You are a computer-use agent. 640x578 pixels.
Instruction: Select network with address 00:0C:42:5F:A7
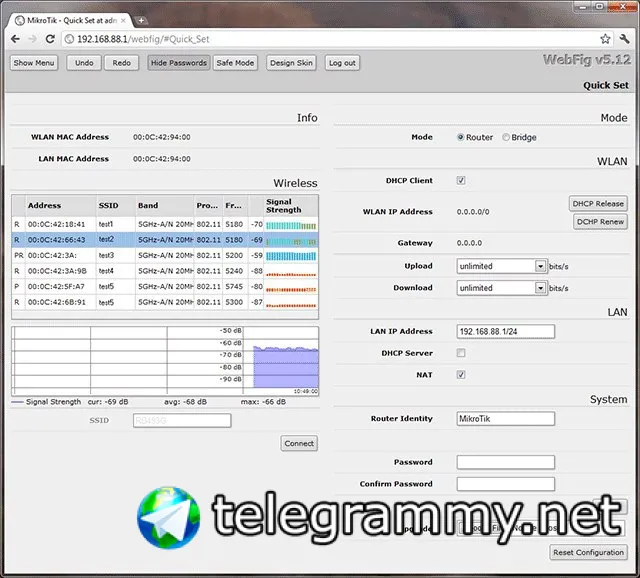[x=165, y=287]
